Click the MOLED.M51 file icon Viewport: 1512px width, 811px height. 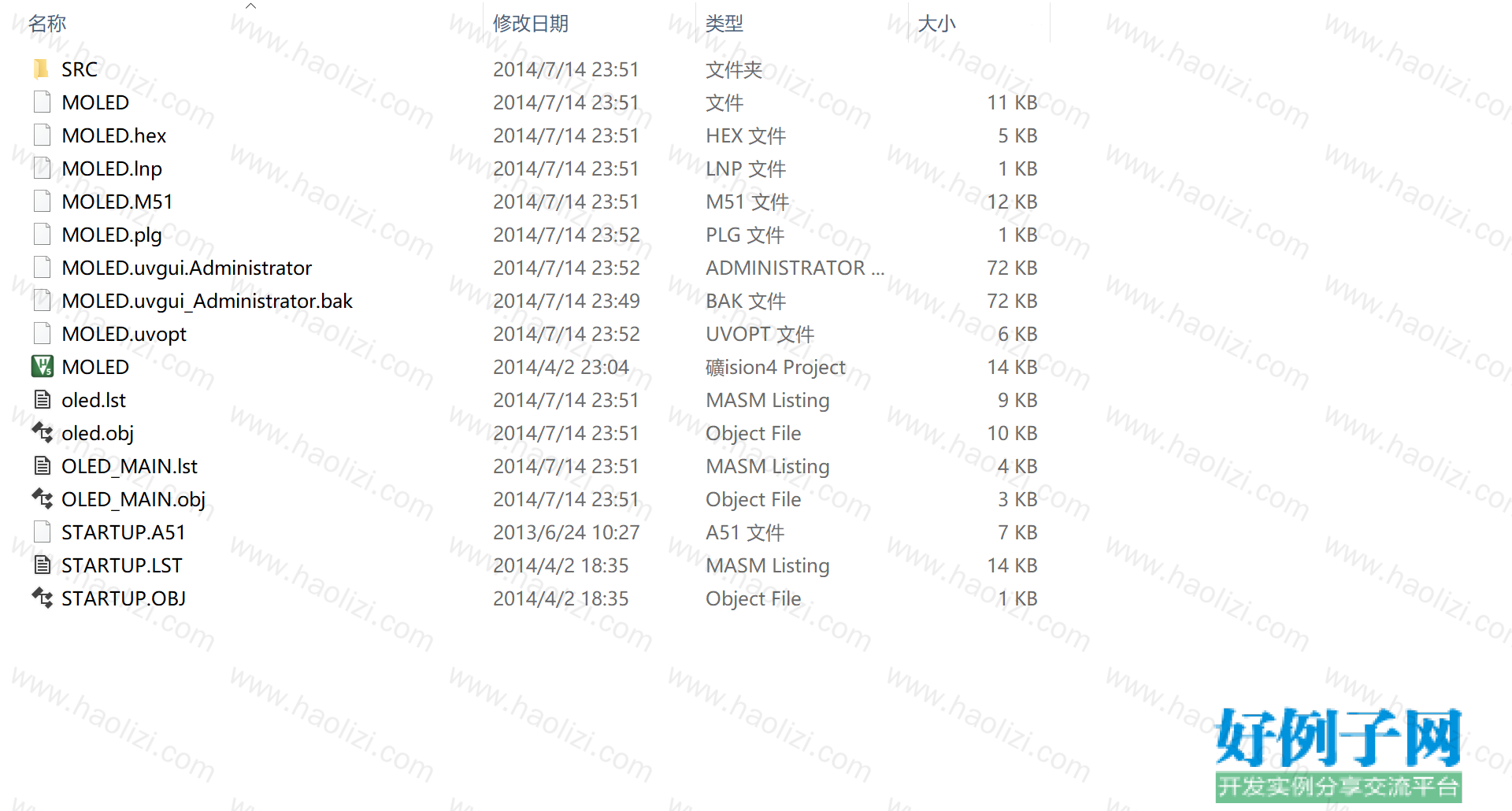point(43,202)
